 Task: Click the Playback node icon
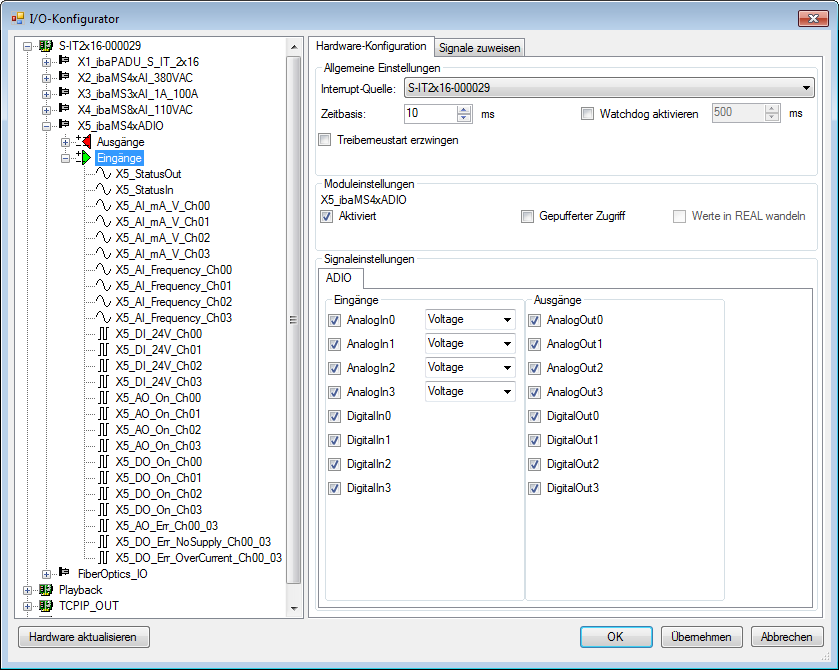(46, 590)
